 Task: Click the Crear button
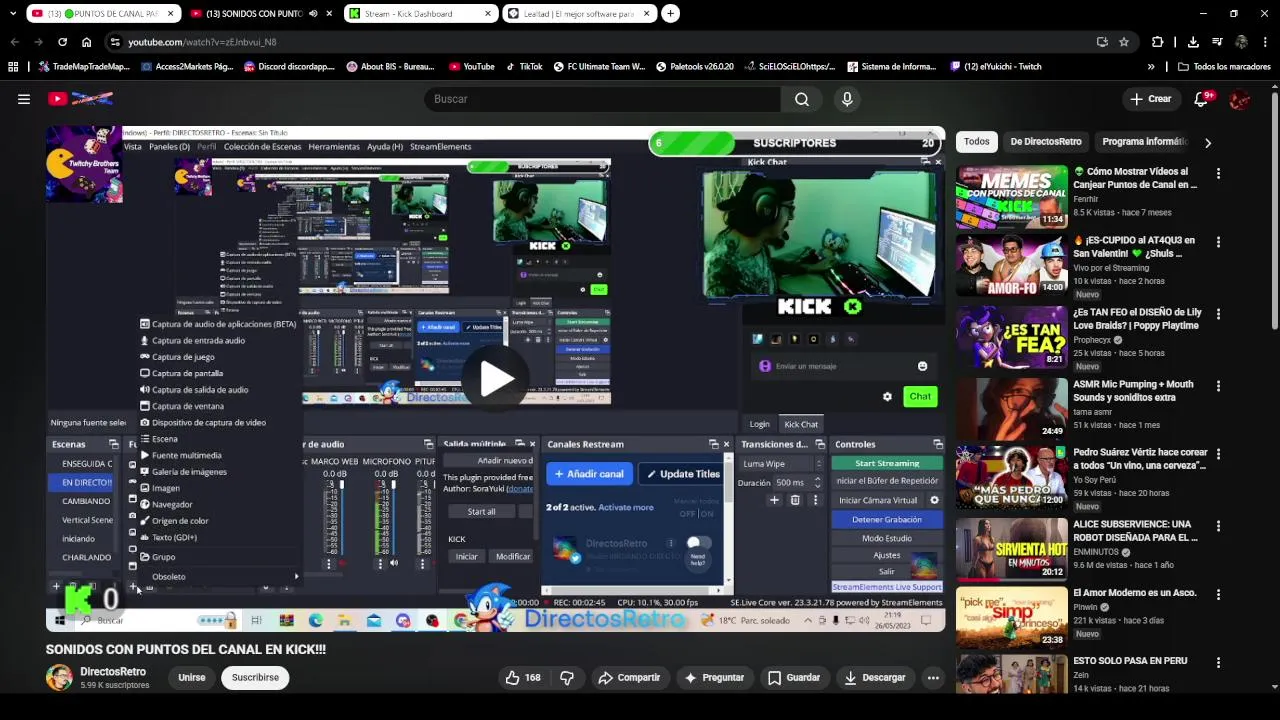1150,99
